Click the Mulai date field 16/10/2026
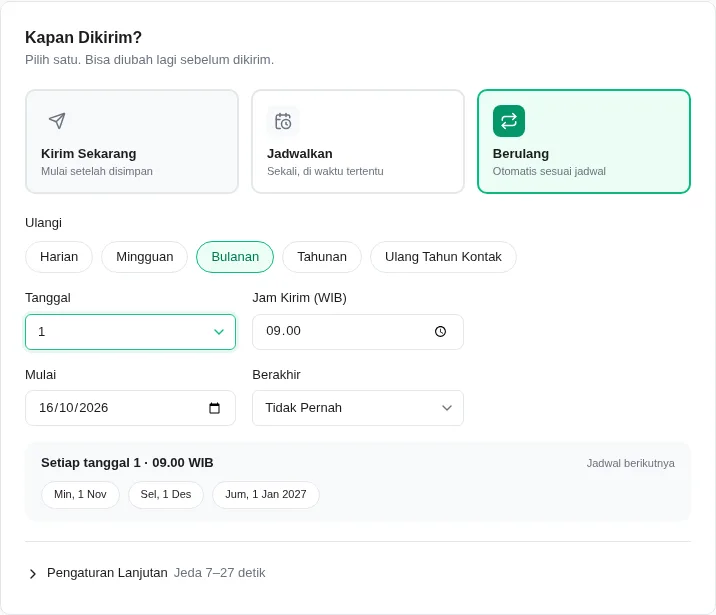 131,408
